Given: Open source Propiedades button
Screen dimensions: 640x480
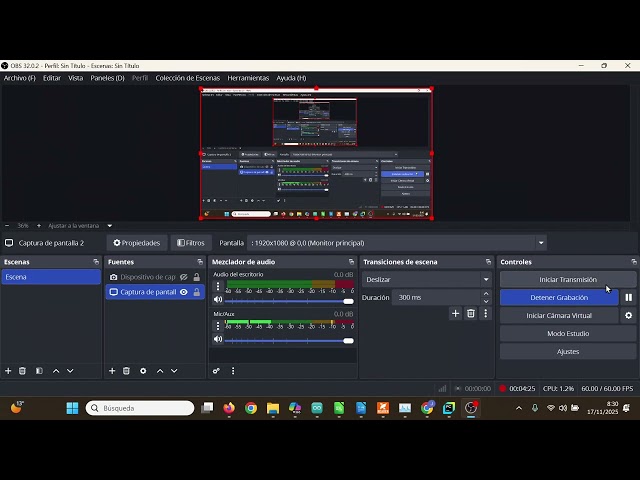Looking at the screenshot, I should click(x=137, y=243).
